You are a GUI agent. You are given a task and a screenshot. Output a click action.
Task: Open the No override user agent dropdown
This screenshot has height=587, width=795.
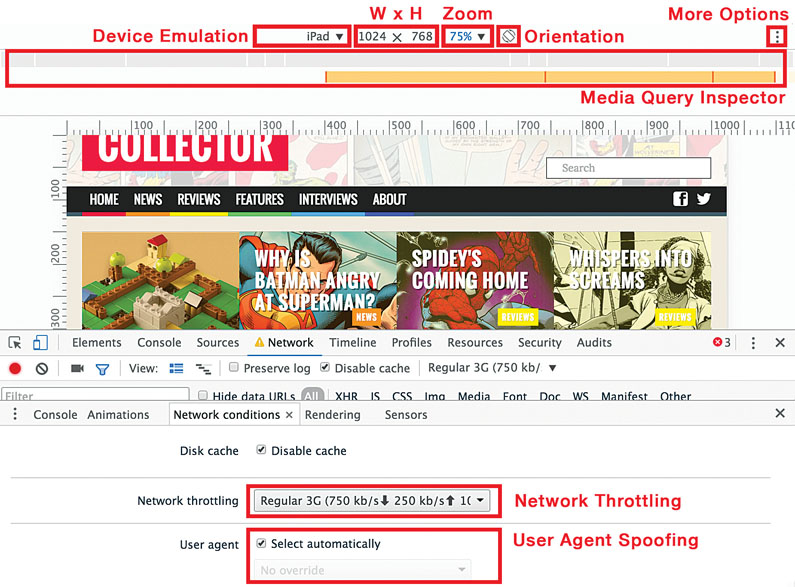(363, 570)
